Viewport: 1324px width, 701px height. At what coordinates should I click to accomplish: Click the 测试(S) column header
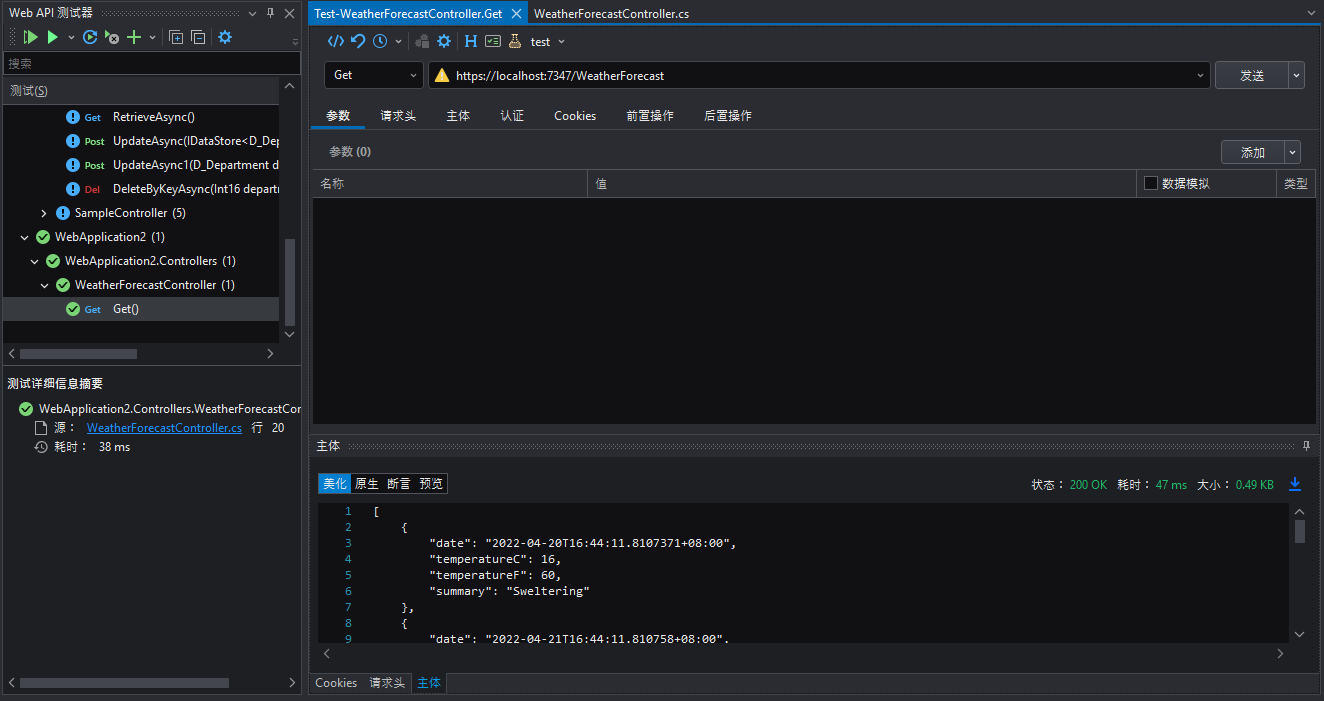(x=140, y=91)
